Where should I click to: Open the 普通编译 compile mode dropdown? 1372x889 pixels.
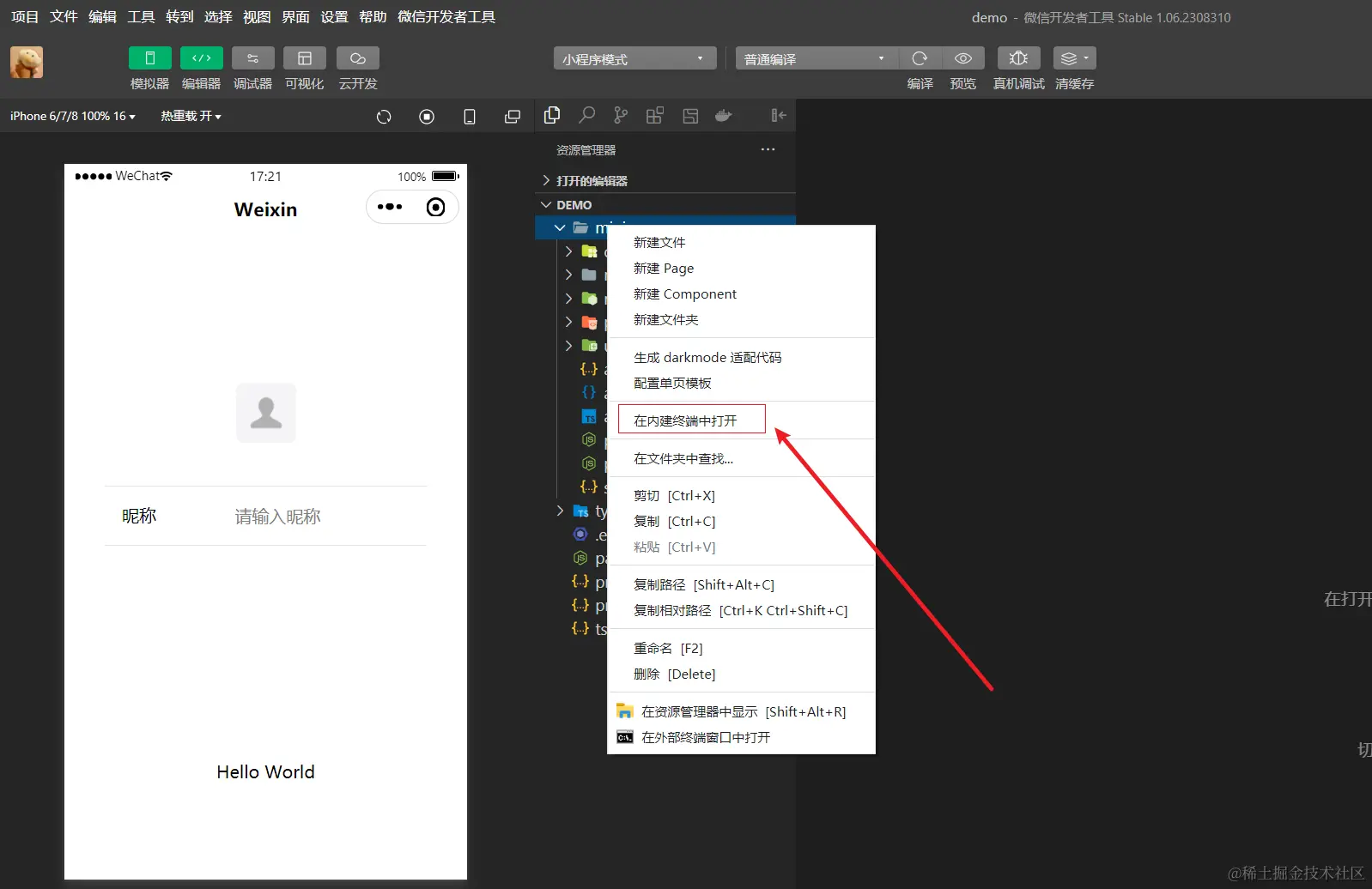[817, 58]
